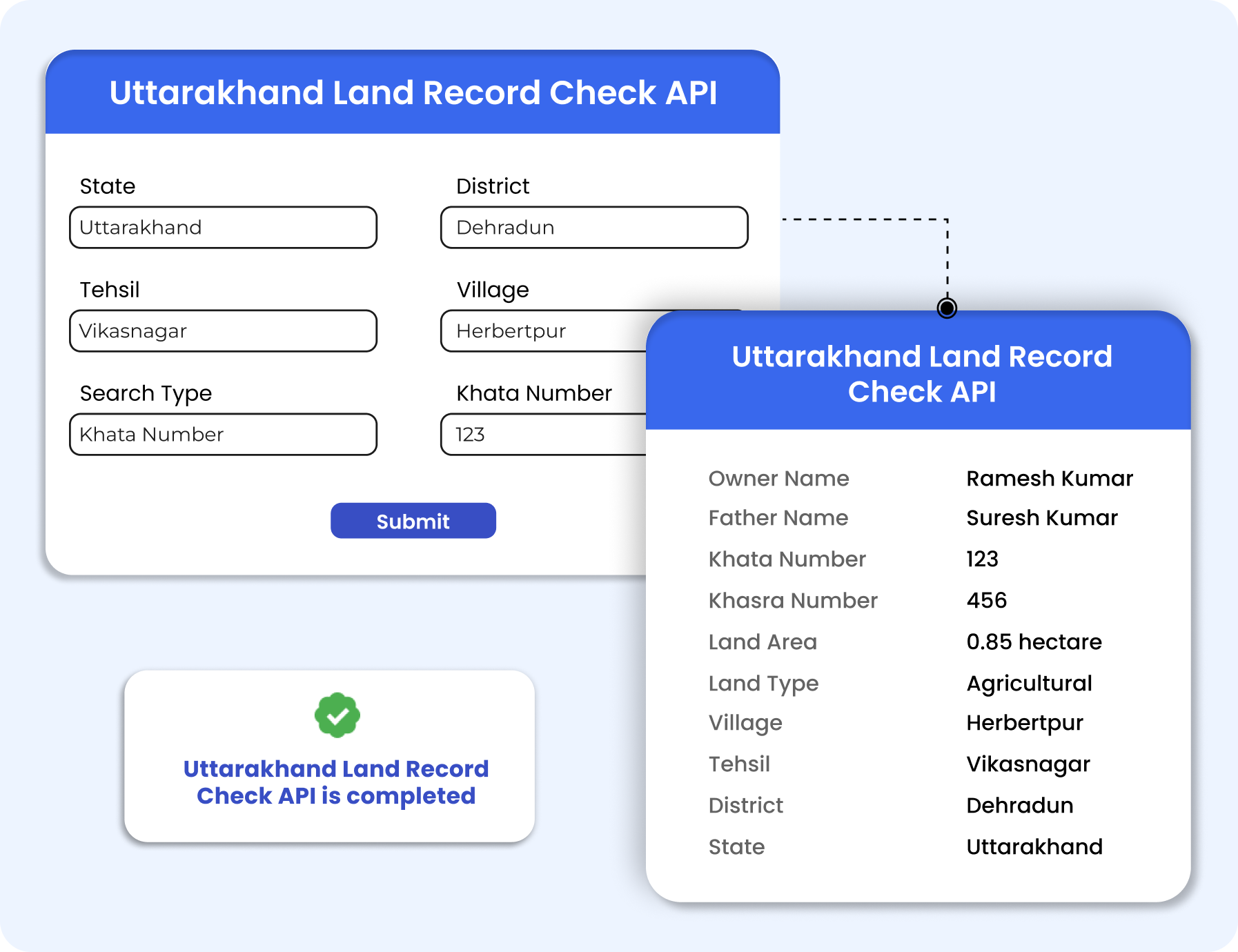The height and width of the screenshot is (952, 1238).
Task: Focus the Village field showing Herbertpur
Action: click(x=542, y=331)
